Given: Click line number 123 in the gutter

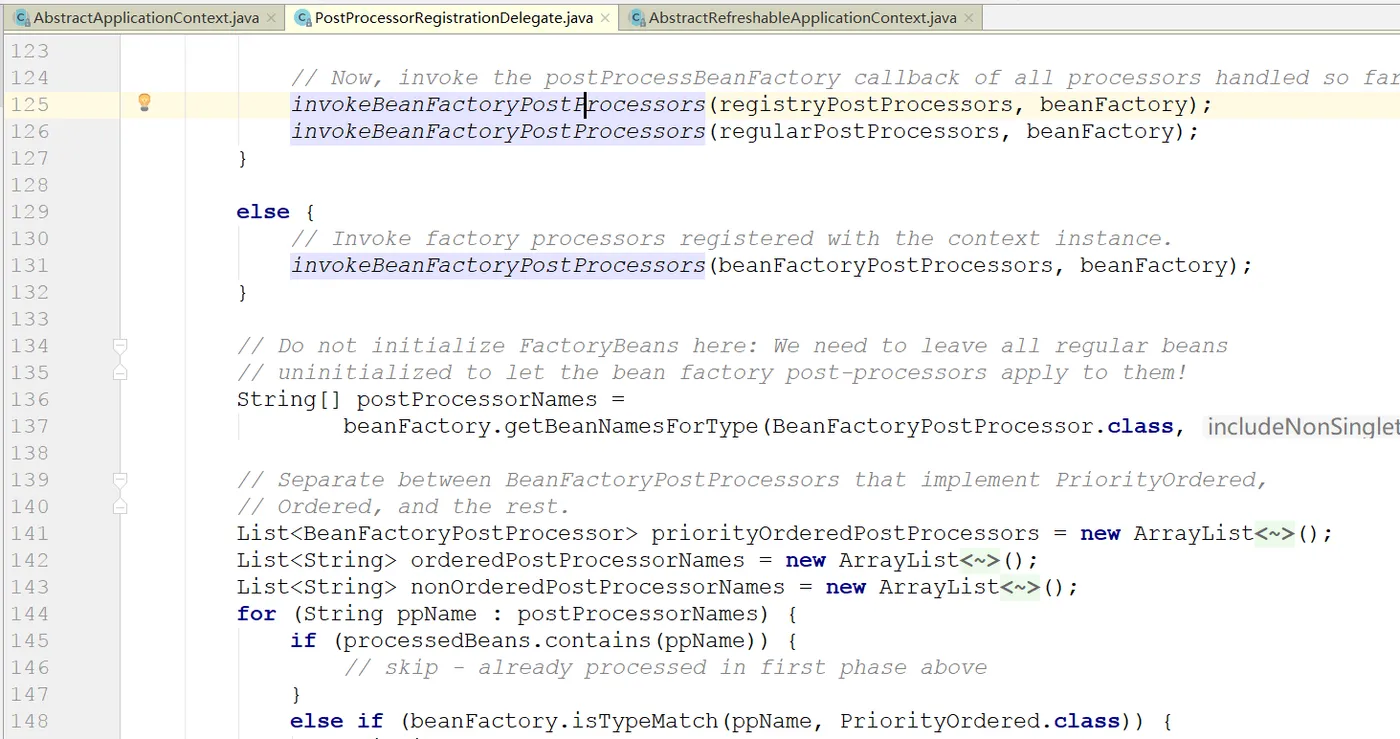Looking at the screenshot, I should coord(29,51).
